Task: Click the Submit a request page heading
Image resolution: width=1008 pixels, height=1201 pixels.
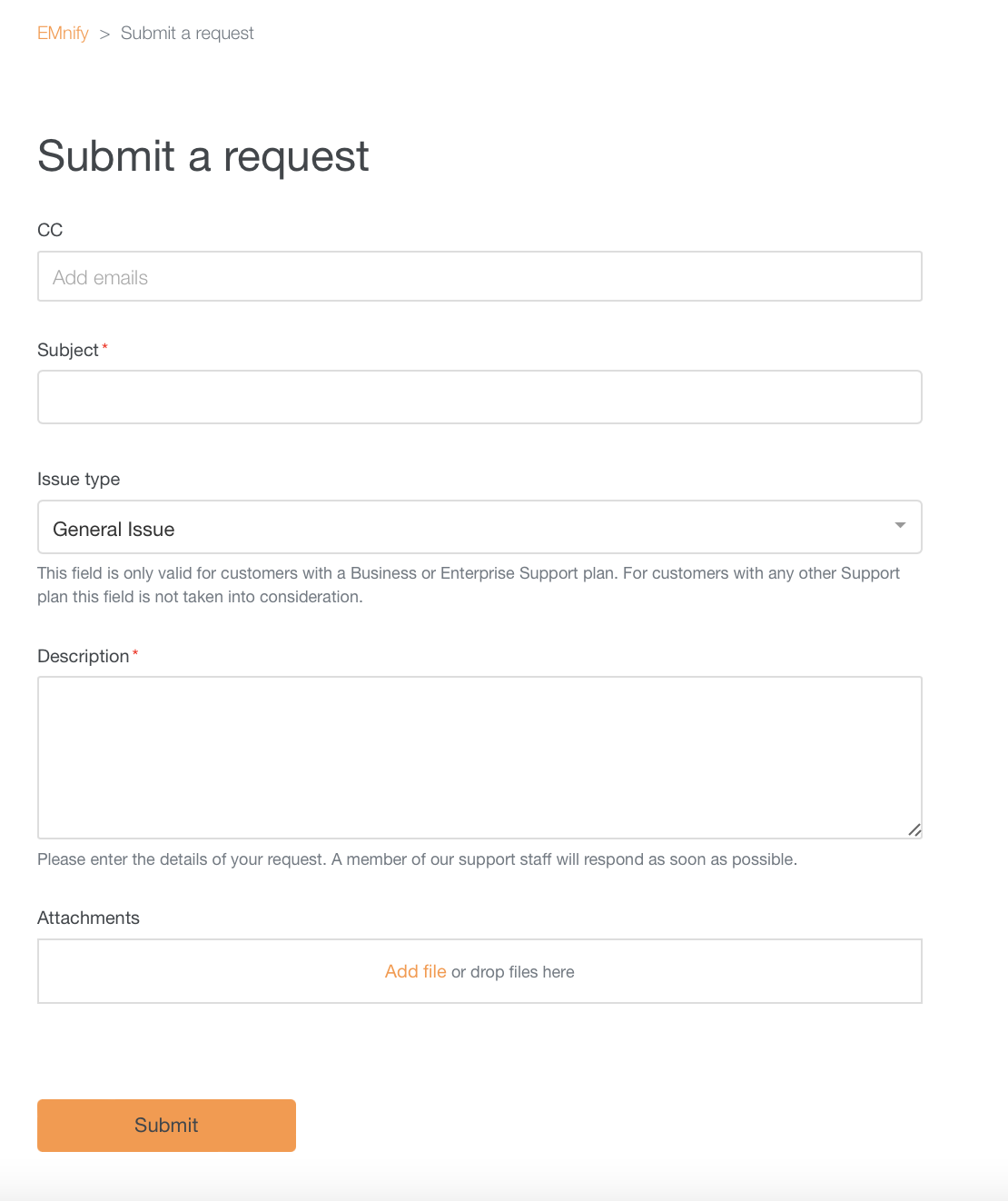Action: click(203, 156)
